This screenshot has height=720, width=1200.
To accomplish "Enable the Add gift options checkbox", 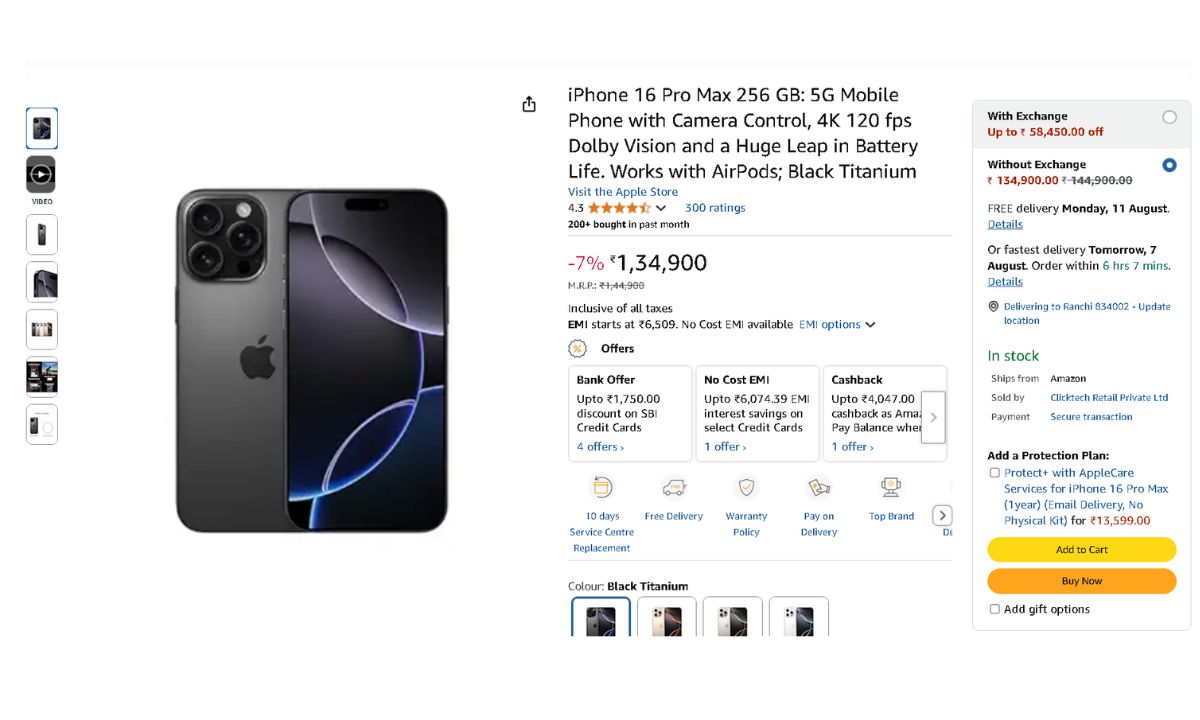I will tap(994, 609).
